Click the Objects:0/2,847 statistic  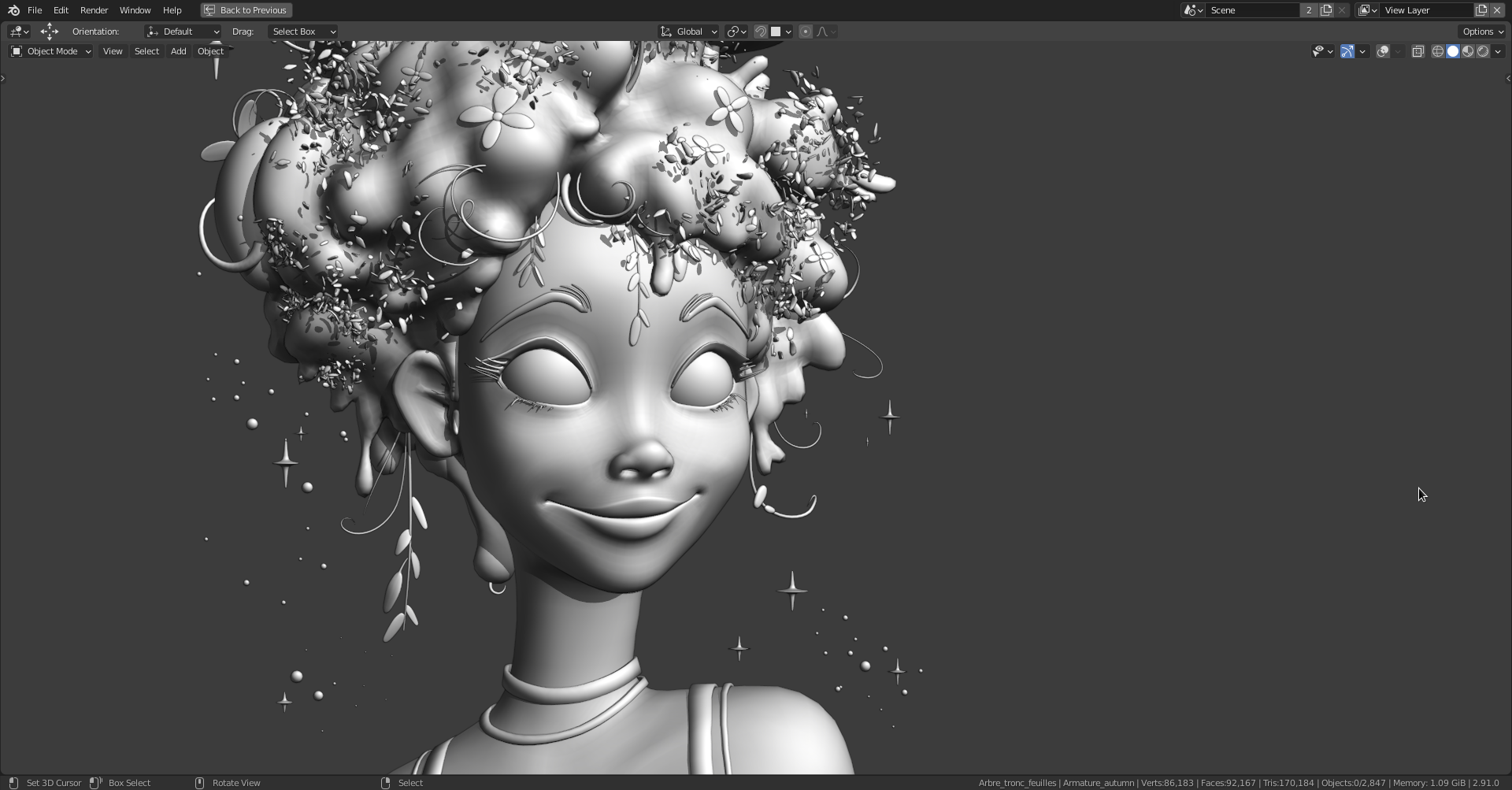click(x=1353, y=783)
